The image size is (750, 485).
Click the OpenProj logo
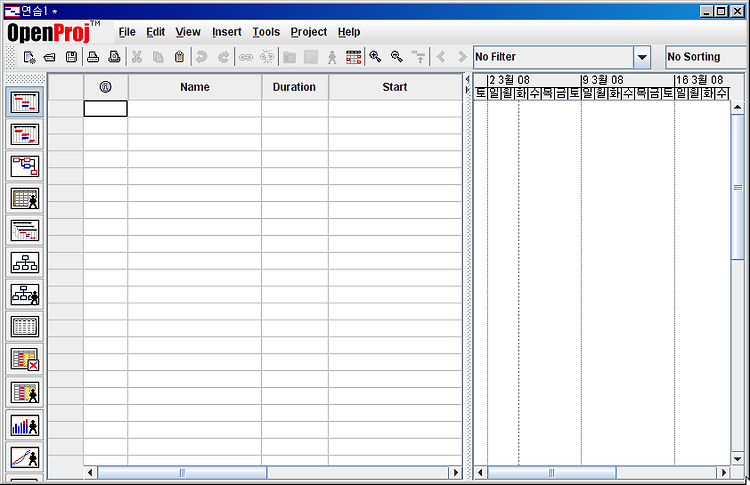point(54,33)
